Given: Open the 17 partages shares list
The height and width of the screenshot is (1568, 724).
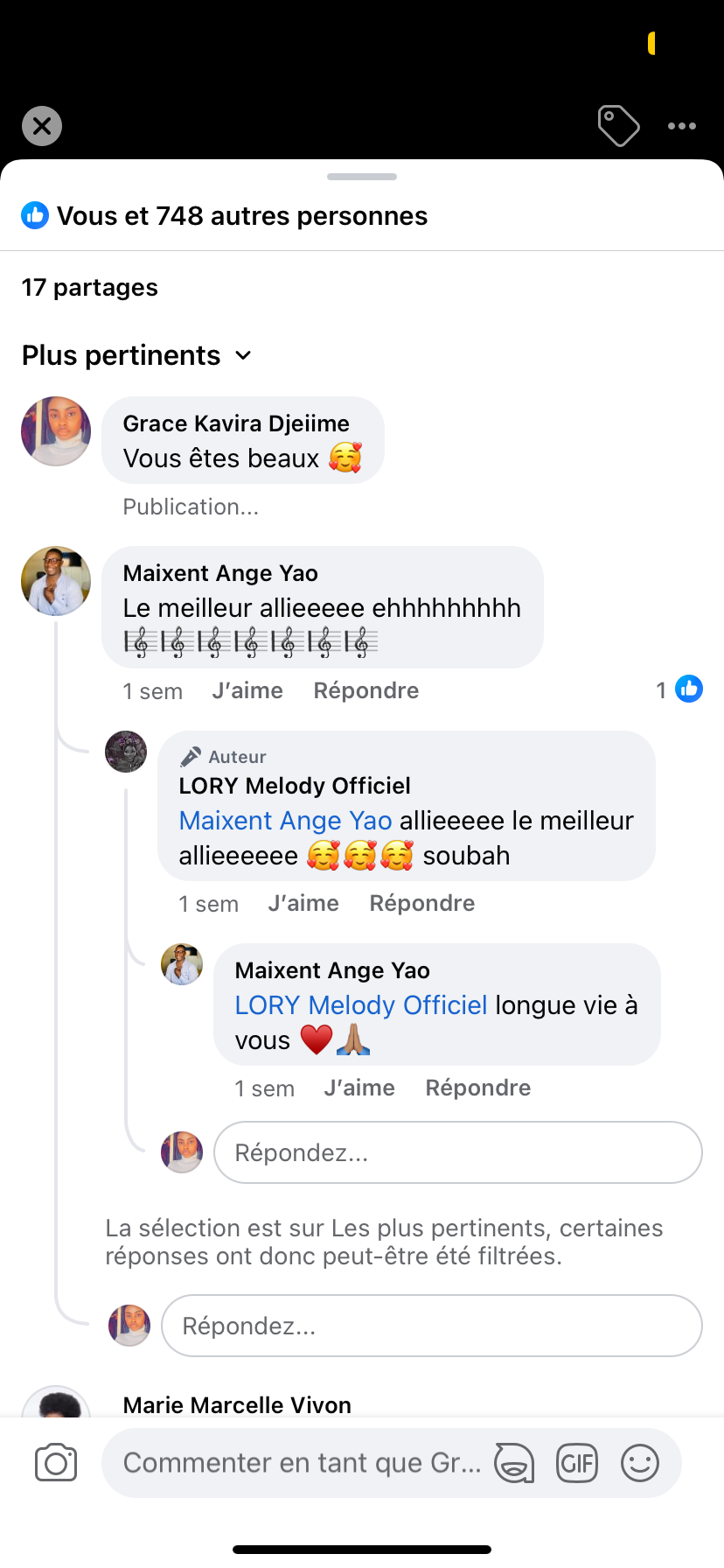Looking at the screenshot, I should [x=90, y=287].
